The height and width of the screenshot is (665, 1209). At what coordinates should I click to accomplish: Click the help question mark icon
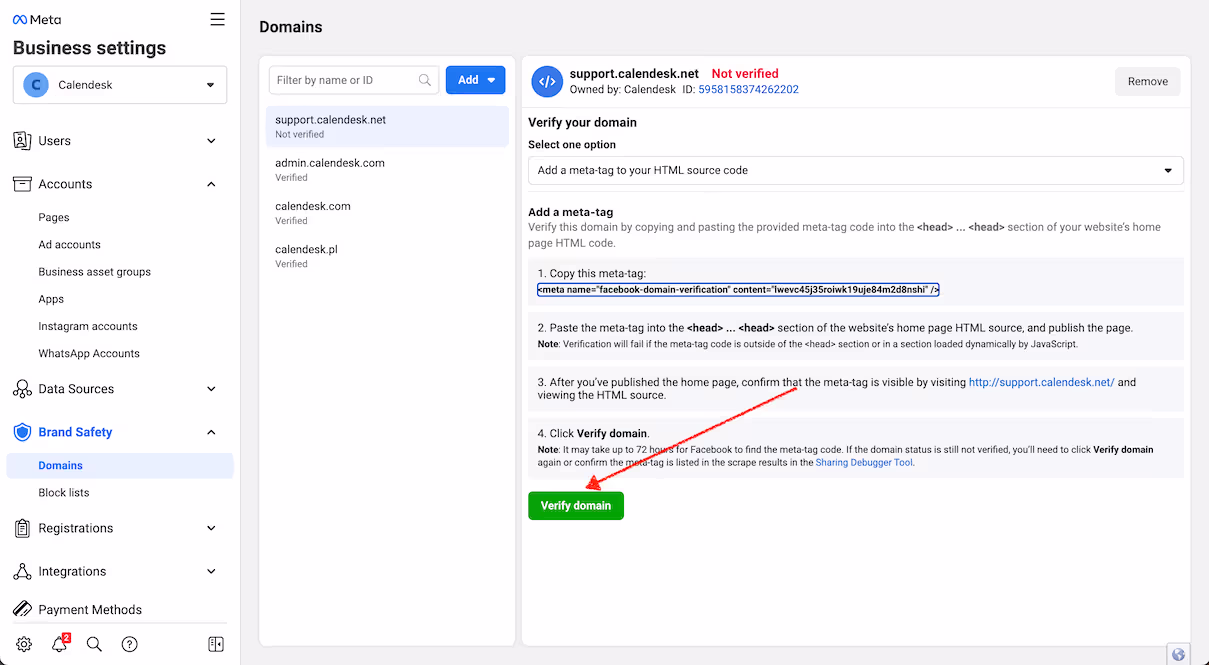pos(129,644)
